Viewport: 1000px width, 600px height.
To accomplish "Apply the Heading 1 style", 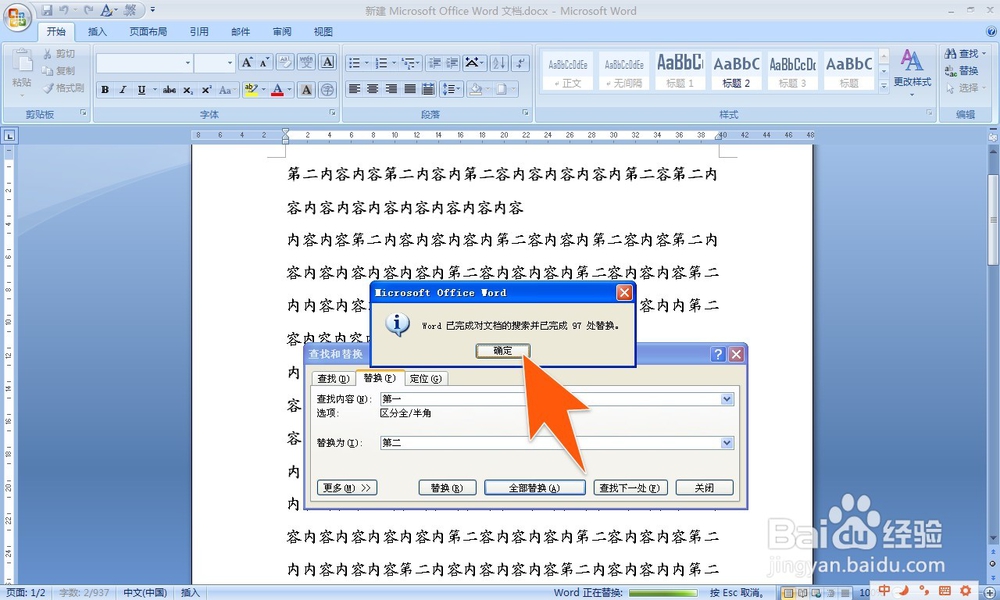I will [680, 71].
